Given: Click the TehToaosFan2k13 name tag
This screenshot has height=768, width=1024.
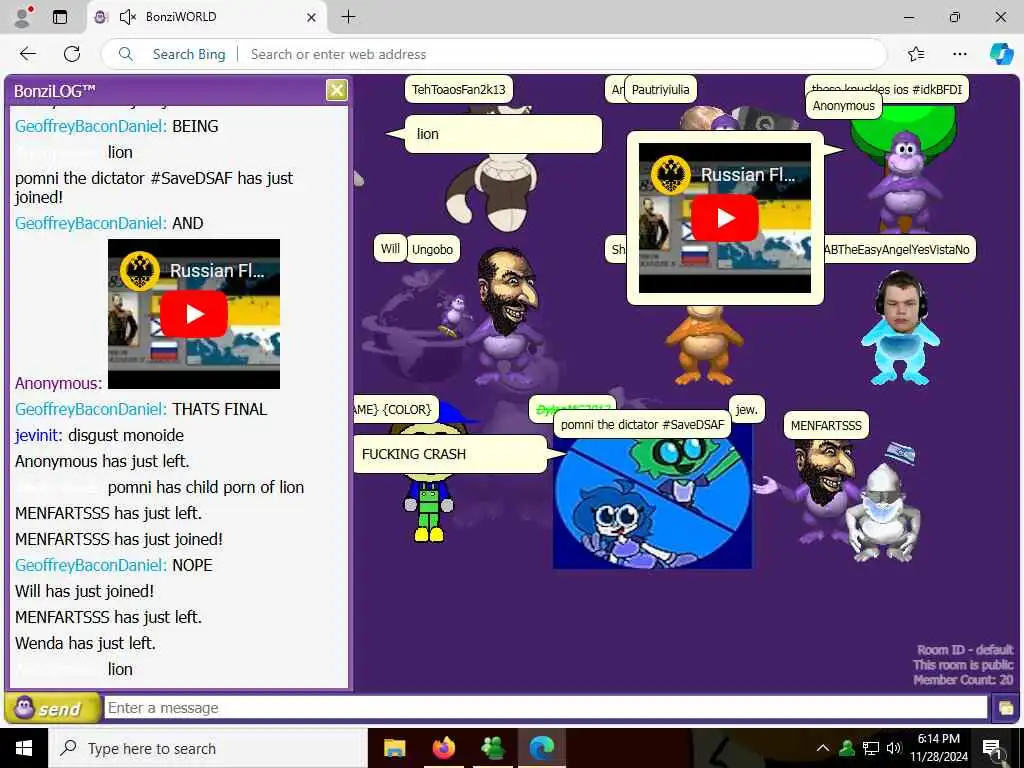Looking at the screenshot, I should click(x=458, y=89).
